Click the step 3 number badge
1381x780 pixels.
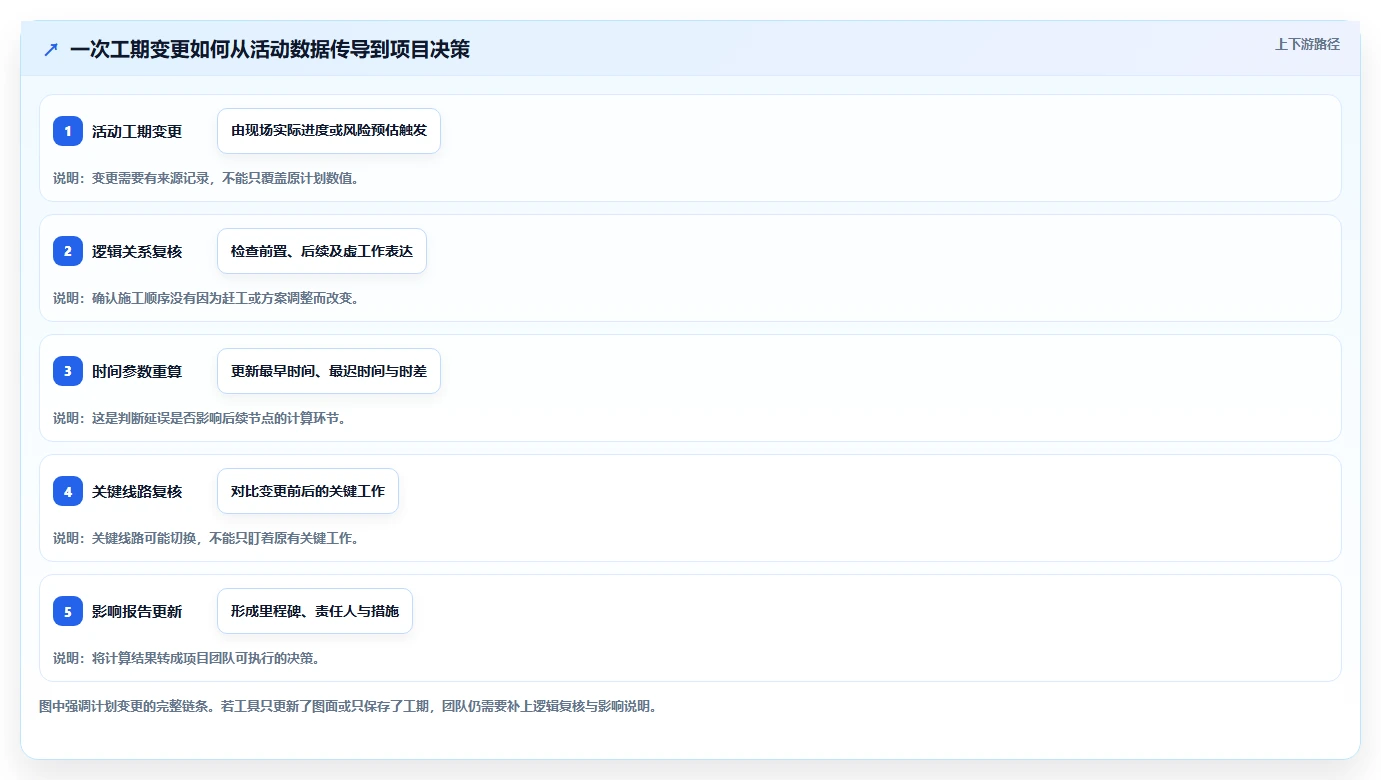(x=68, y=371)
